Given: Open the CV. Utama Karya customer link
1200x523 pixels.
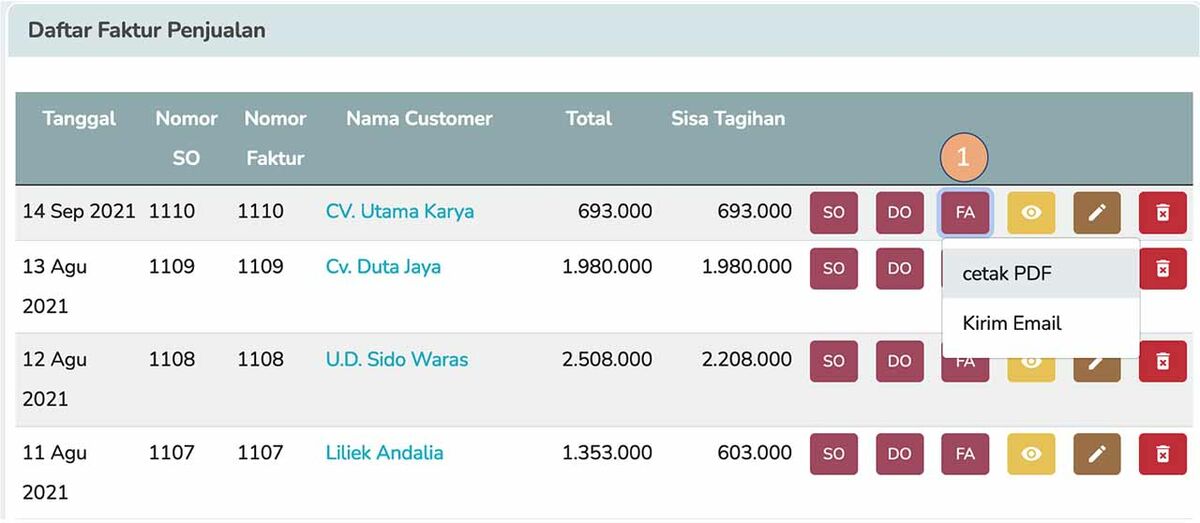Looking at the screenshot, I should pos(399,211).
